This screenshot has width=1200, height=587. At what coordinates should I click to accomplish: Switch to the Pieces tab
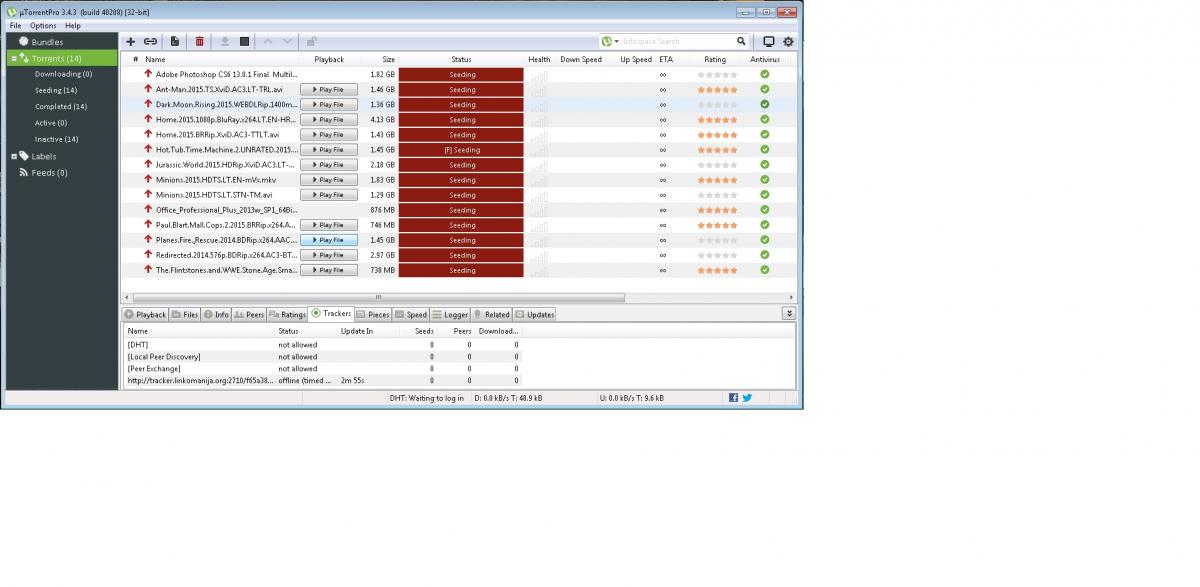click(x=372, y=314)
